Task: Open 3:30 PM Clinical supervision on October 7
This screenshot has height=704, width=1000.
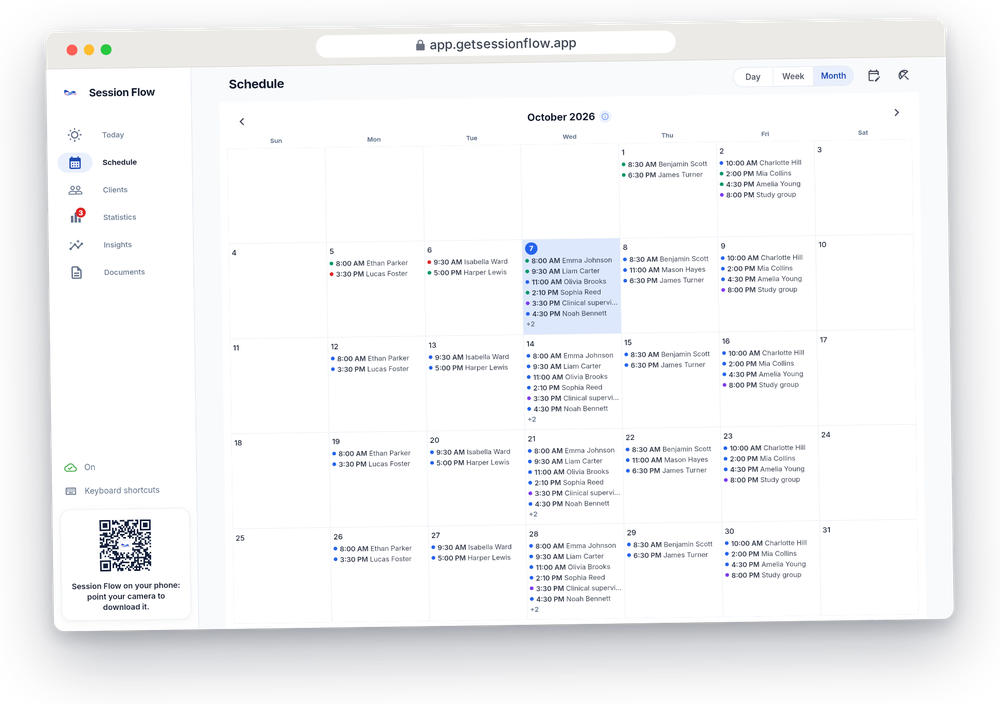Action: click(x=571, y=303)
